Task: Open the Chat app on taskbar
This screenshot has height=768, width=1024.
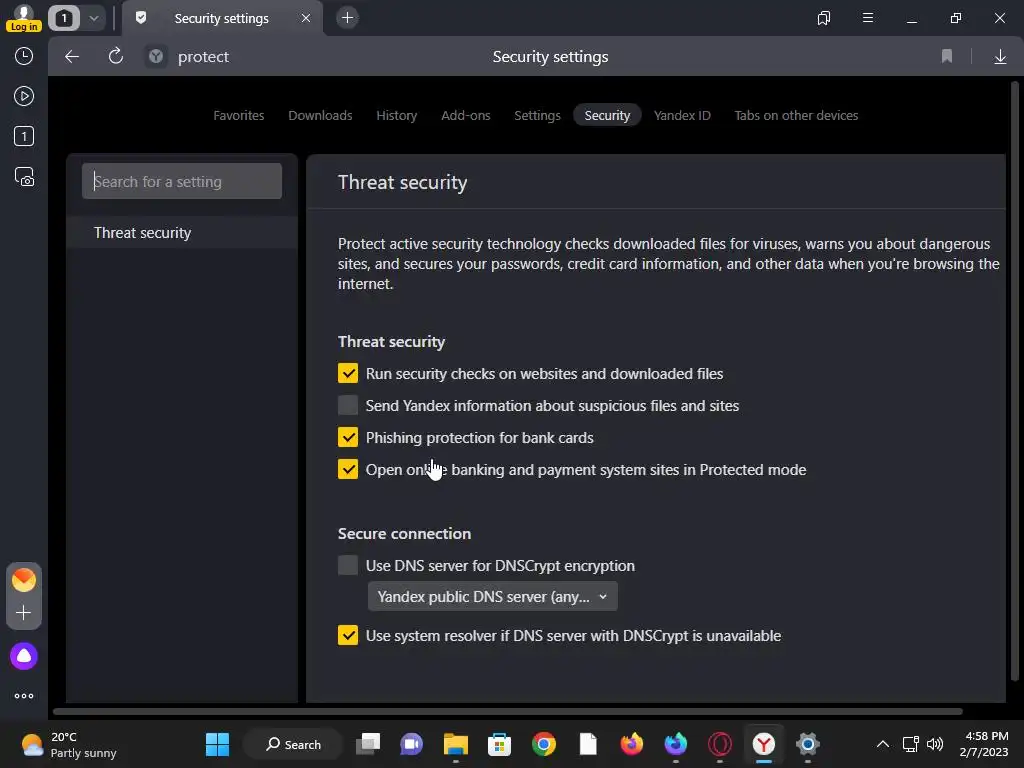Action: [x=411, y=744]
